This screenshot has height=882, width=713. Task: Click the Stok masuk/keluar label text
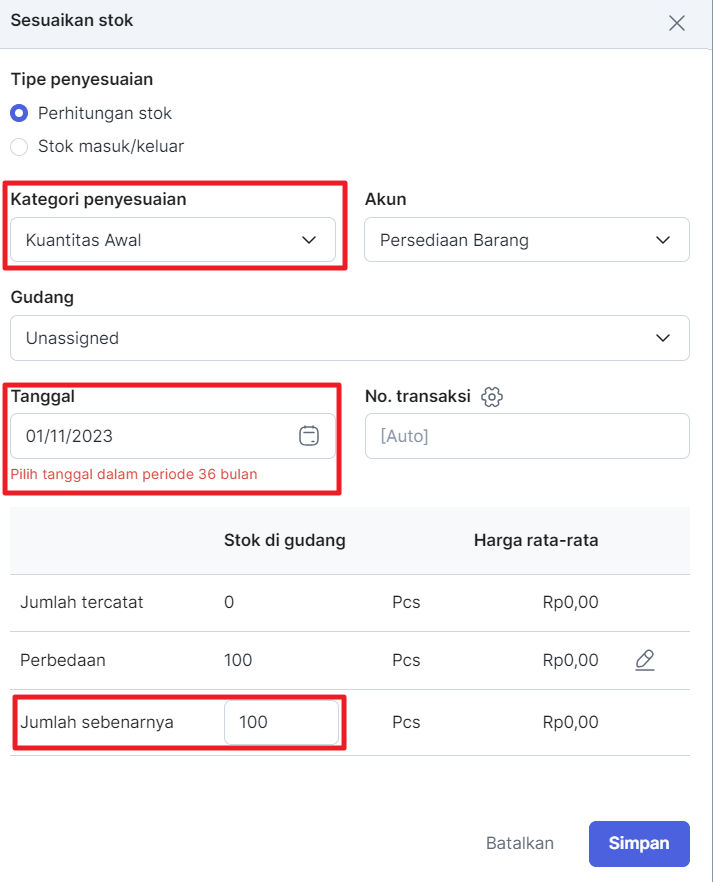coord(111,147)
